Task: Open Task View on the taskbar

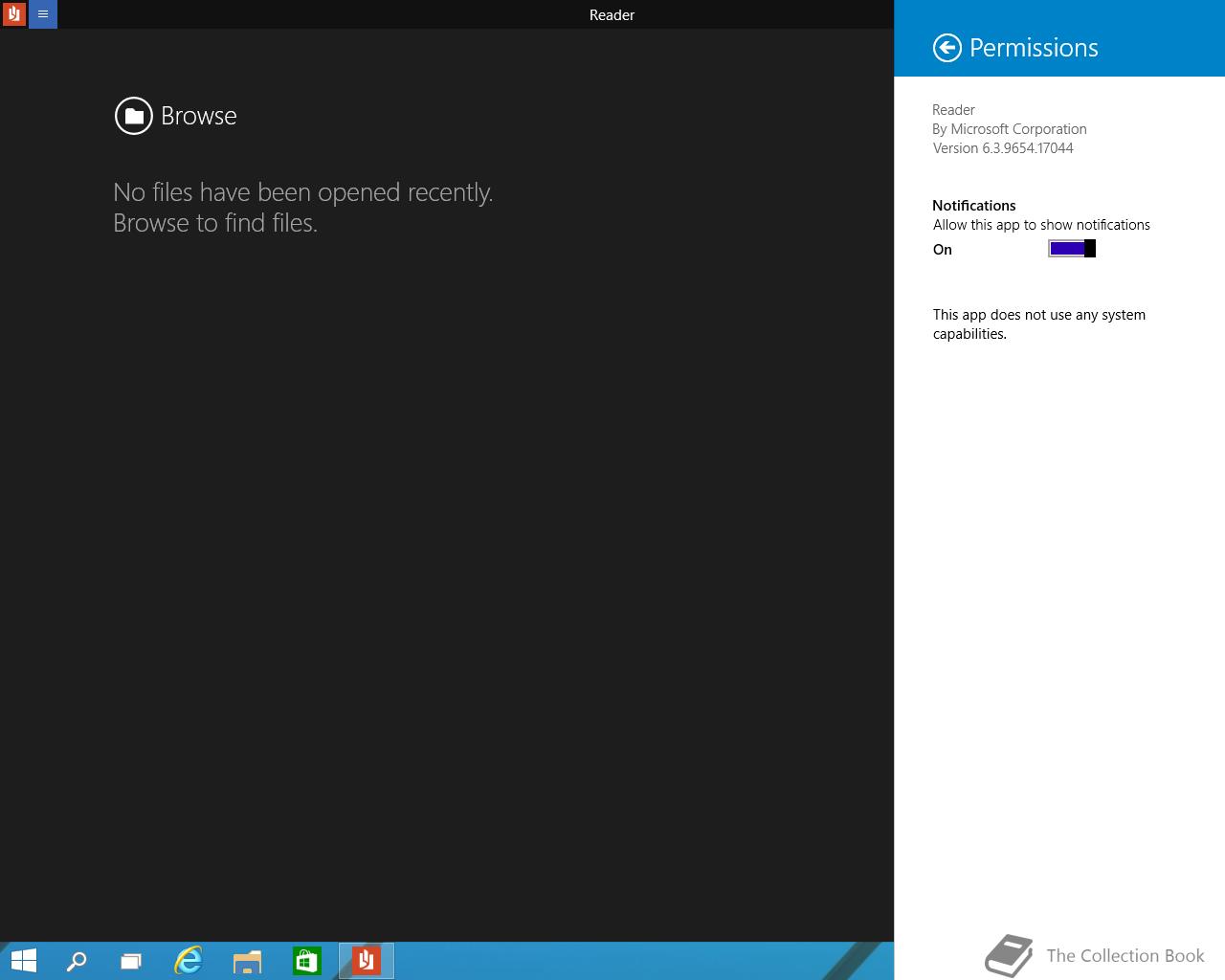Action: pyautogui.click(x=131, y=961)
